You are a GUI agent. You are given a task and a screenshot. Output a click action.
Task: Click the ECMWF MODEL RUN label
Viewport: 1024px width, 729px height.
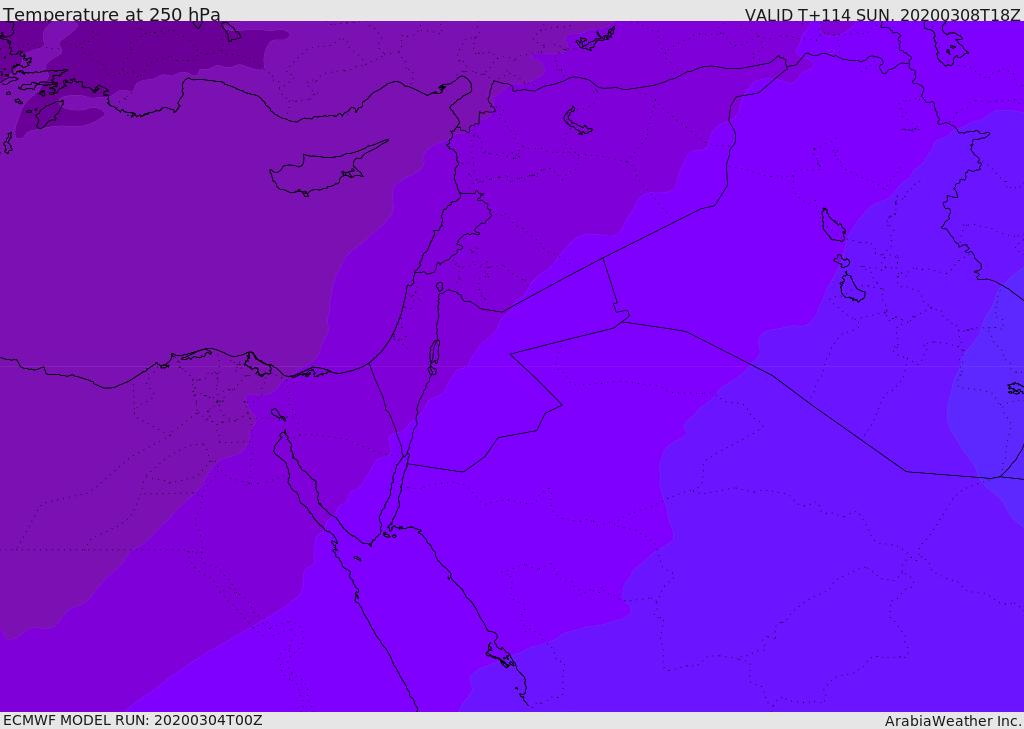pyautogui.click(x=132, y=720)
